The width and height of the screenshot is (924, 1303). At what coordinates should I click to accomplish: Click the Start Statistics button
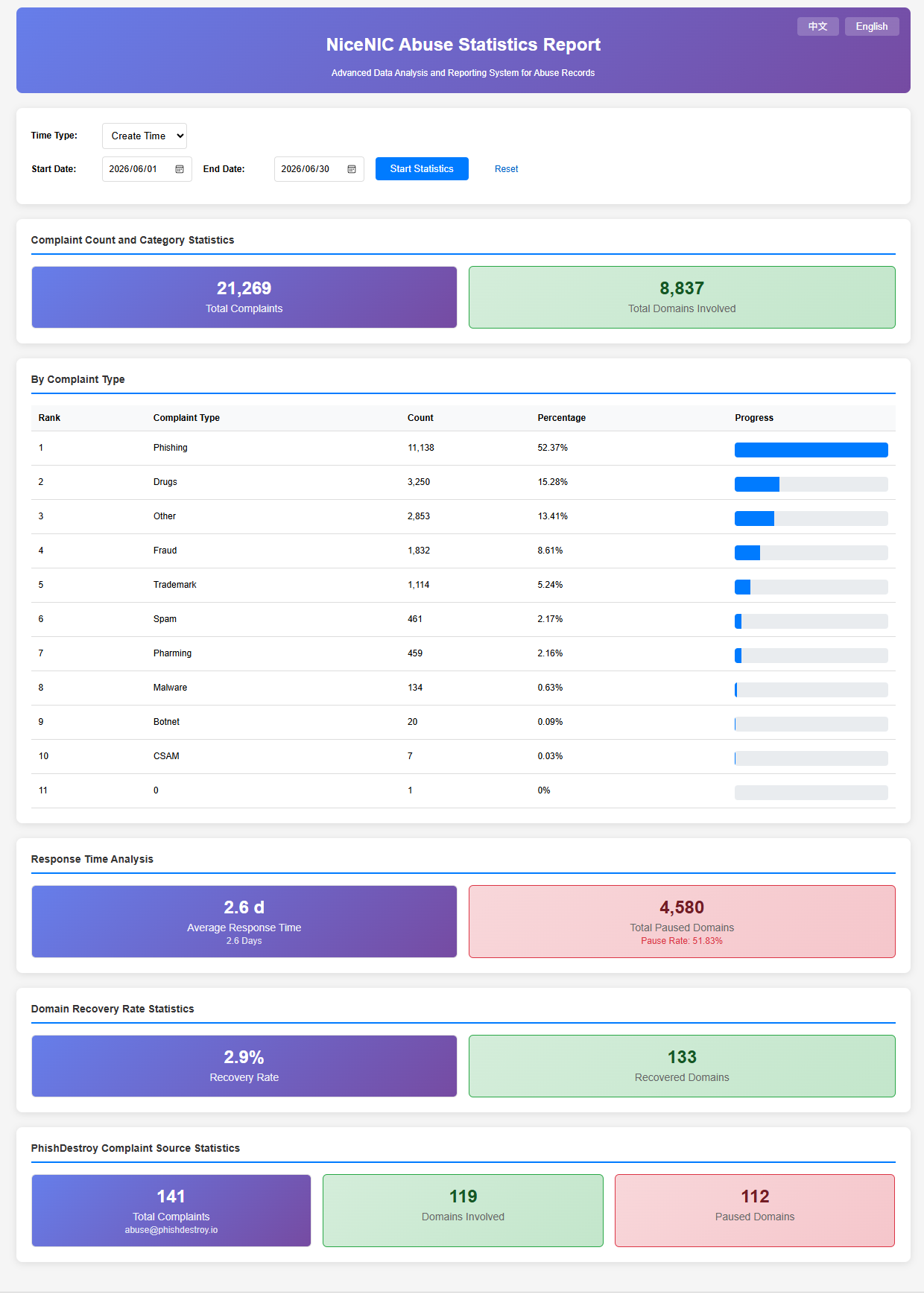422,169
